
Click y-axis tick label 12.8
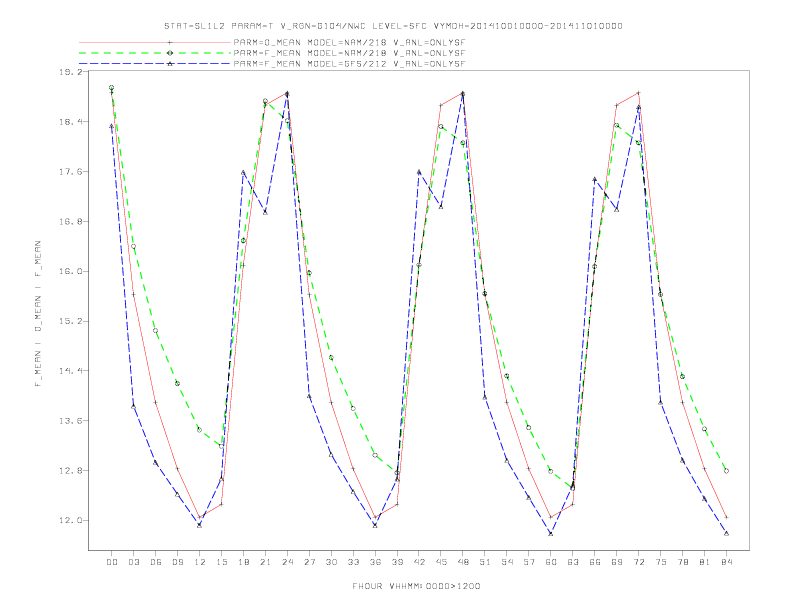tap(70, 471)
